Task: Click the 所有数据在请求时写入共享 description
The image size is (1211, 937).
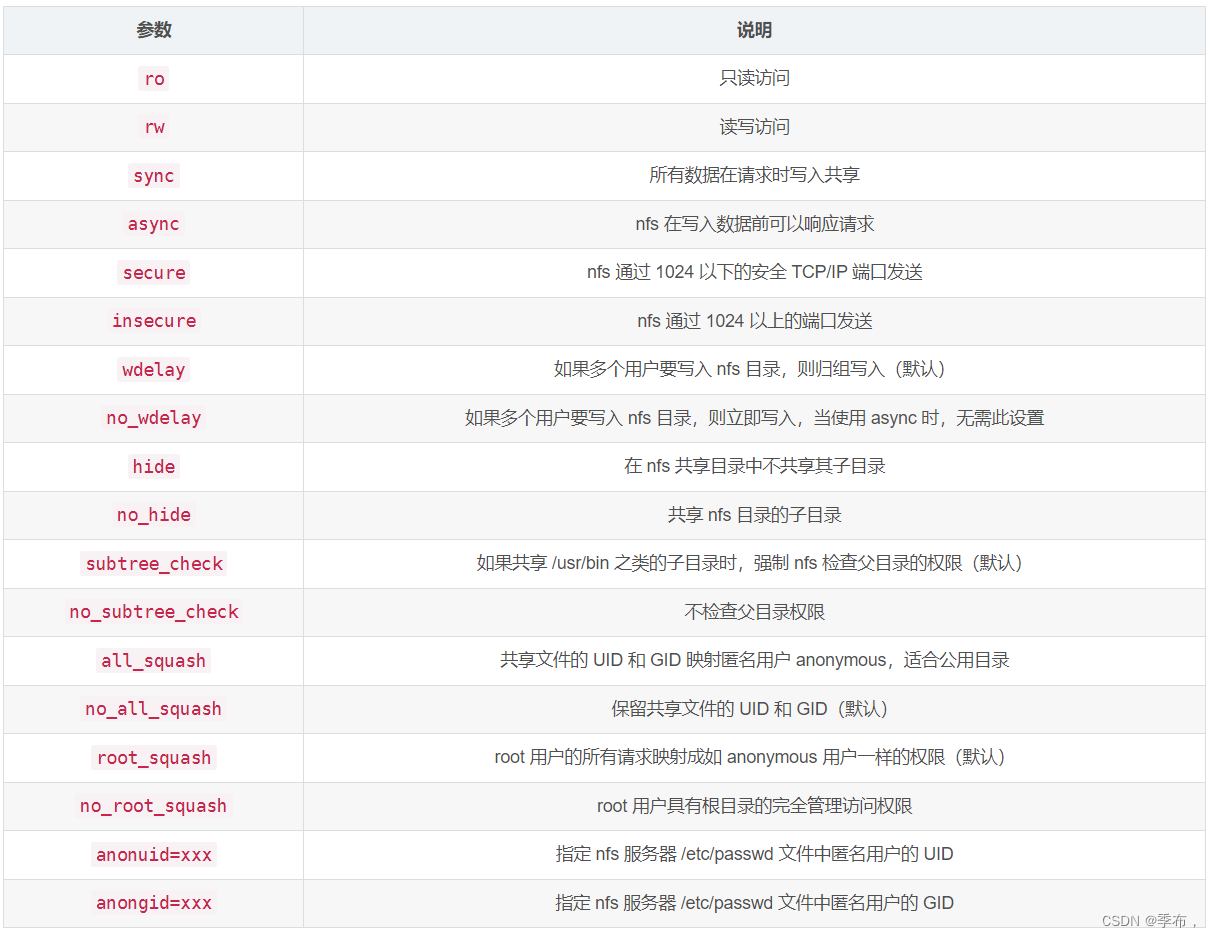Action: [755, 175]
